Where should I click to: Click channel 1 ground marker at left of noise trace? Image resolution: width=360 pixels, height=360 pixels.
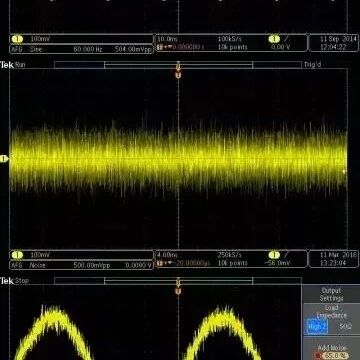click(x=4, y=159)
